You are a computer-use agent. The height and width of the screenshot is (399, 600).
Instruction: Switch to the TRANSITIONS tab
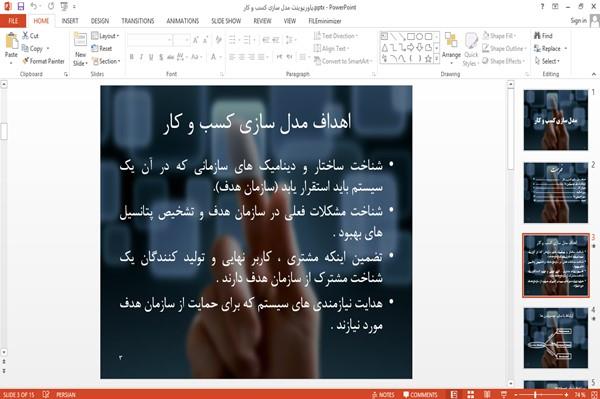coord(138,21)
